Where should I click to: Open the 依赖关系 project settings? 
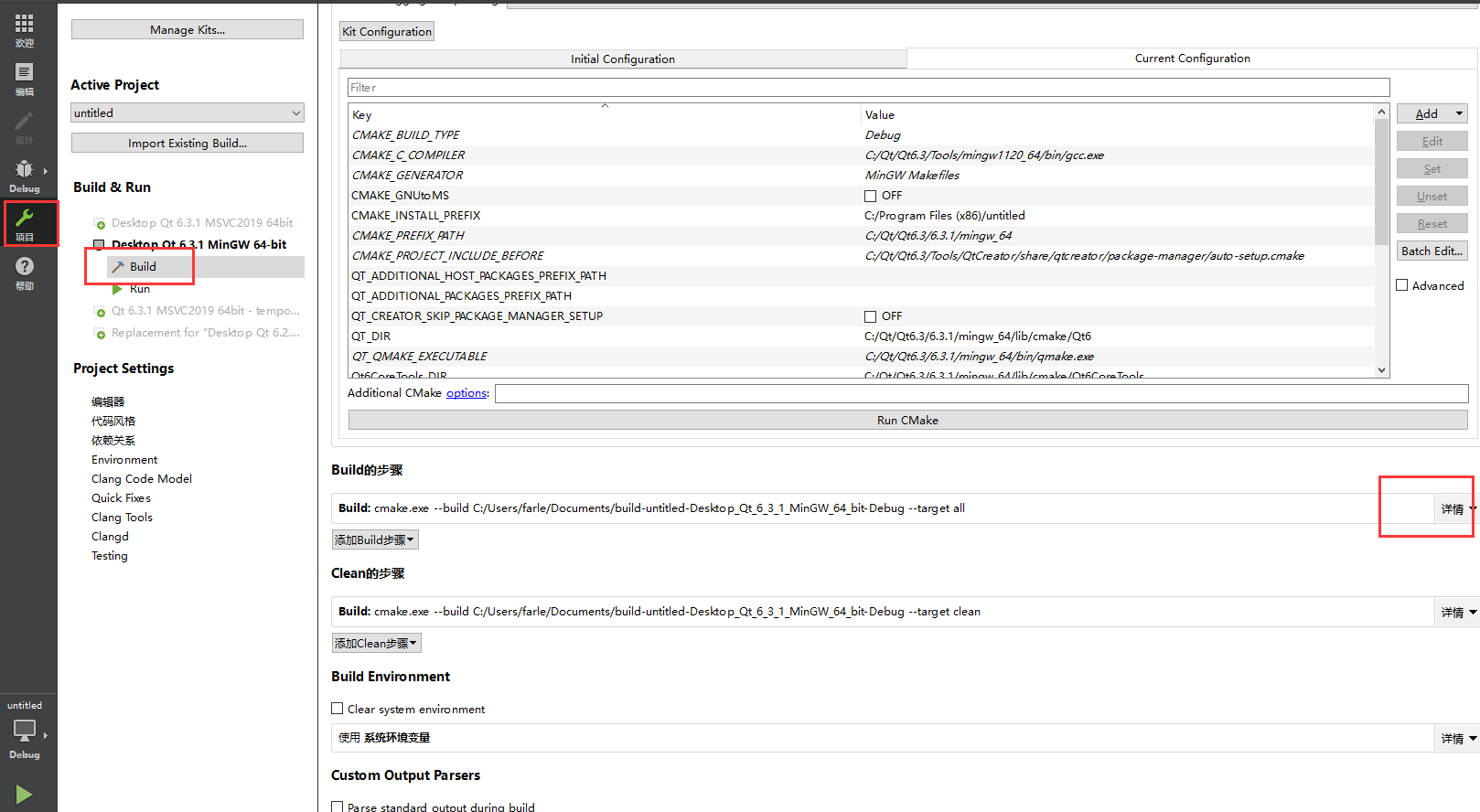[113, 440]
